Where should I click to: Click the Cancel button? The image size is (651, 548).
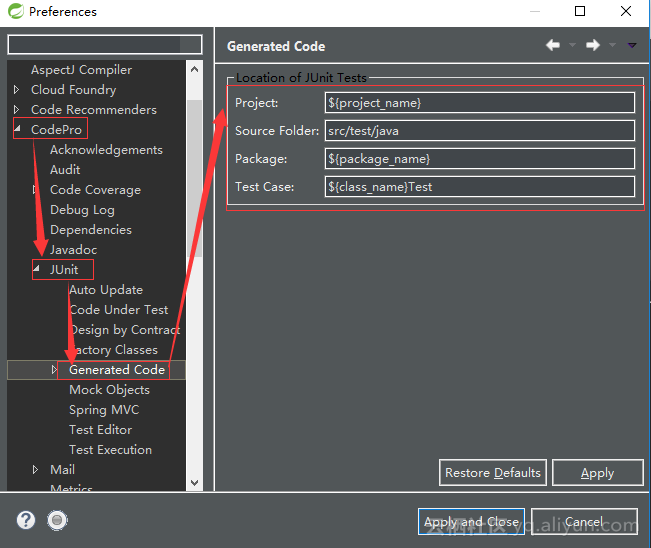click(x=584, y=521)
